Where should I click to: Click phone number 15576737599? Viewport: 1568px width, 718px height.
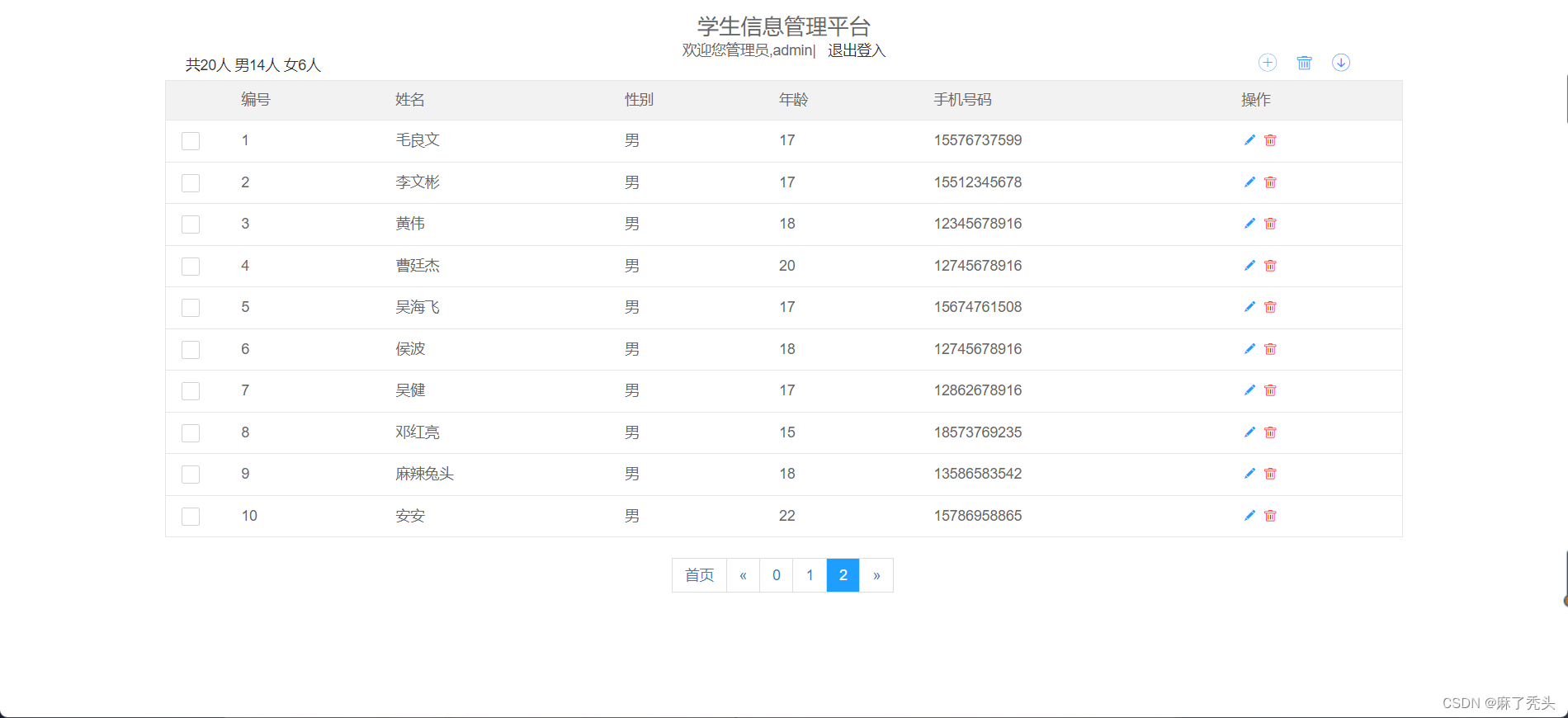[978, 140]
